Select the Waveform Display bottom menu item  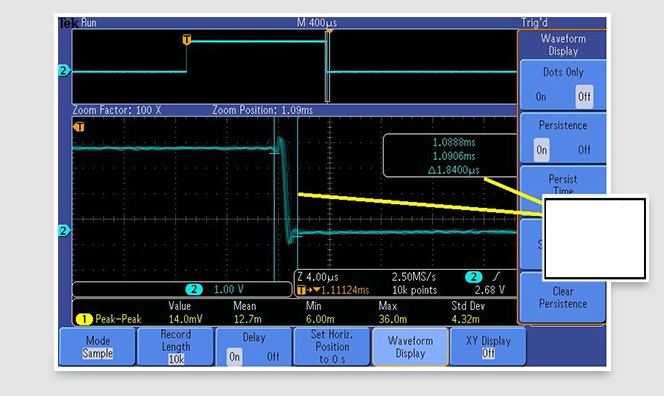[410, 346]
